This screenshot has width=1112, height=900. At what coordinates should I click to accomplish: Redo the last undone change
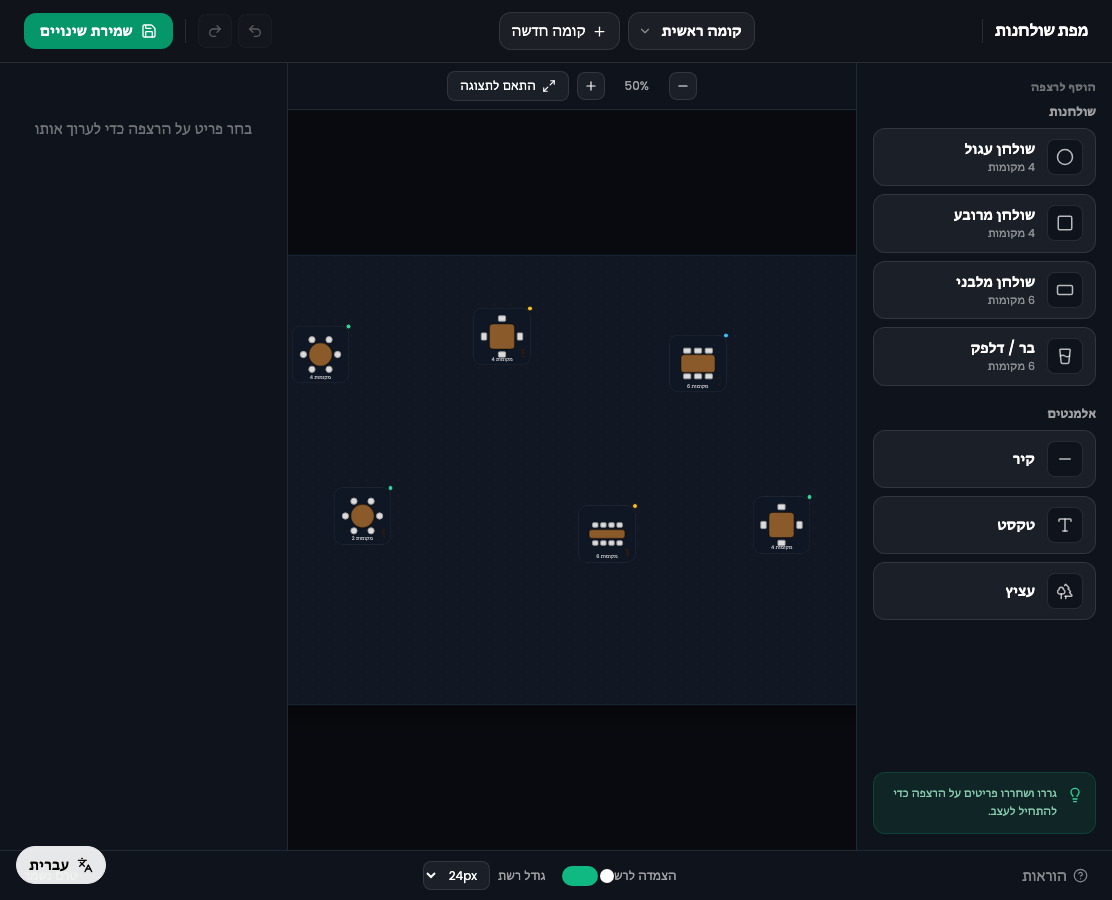pyautogui.click(x=215, y=31)
